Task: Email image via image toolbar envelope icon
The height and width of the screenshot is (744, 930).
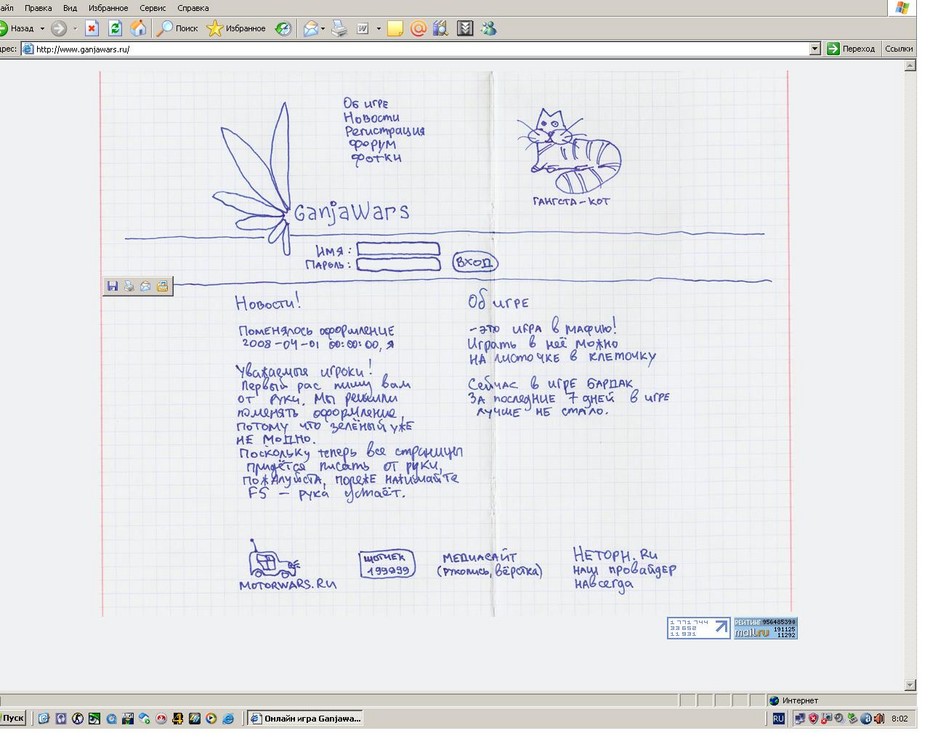Action: pos(145,287)
